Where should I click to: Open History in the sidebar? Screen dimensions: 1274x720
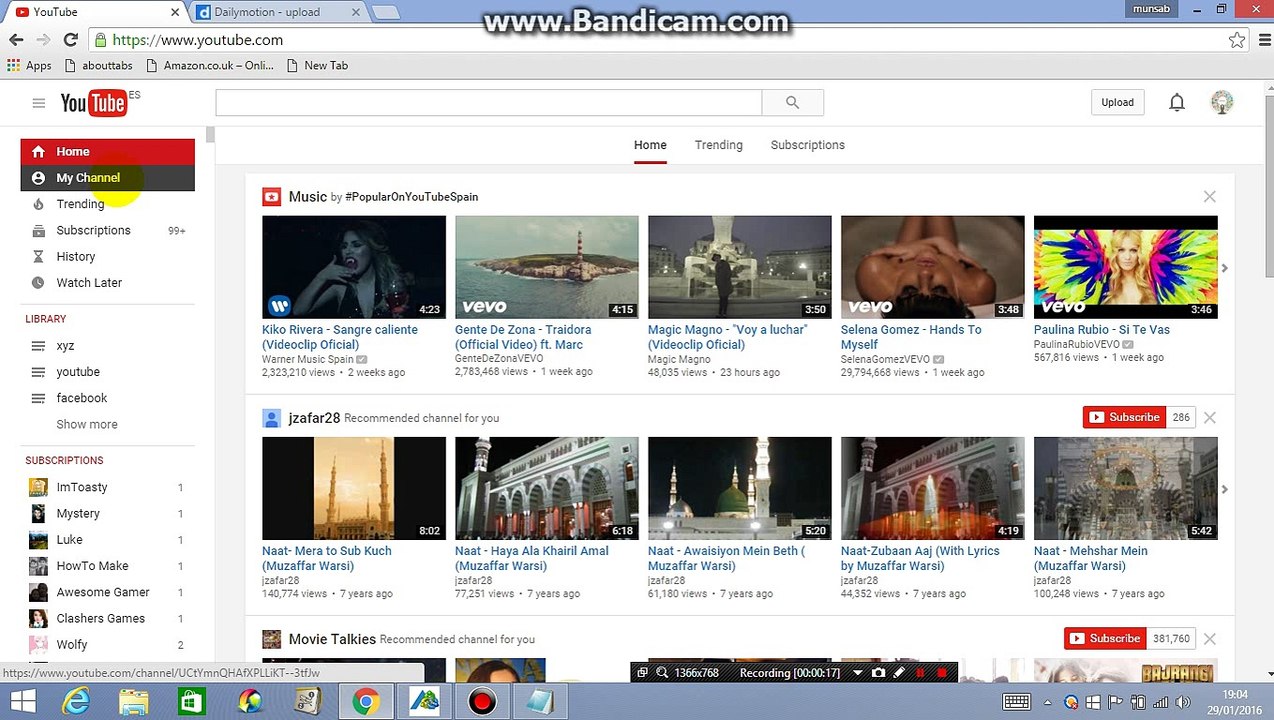76,257
